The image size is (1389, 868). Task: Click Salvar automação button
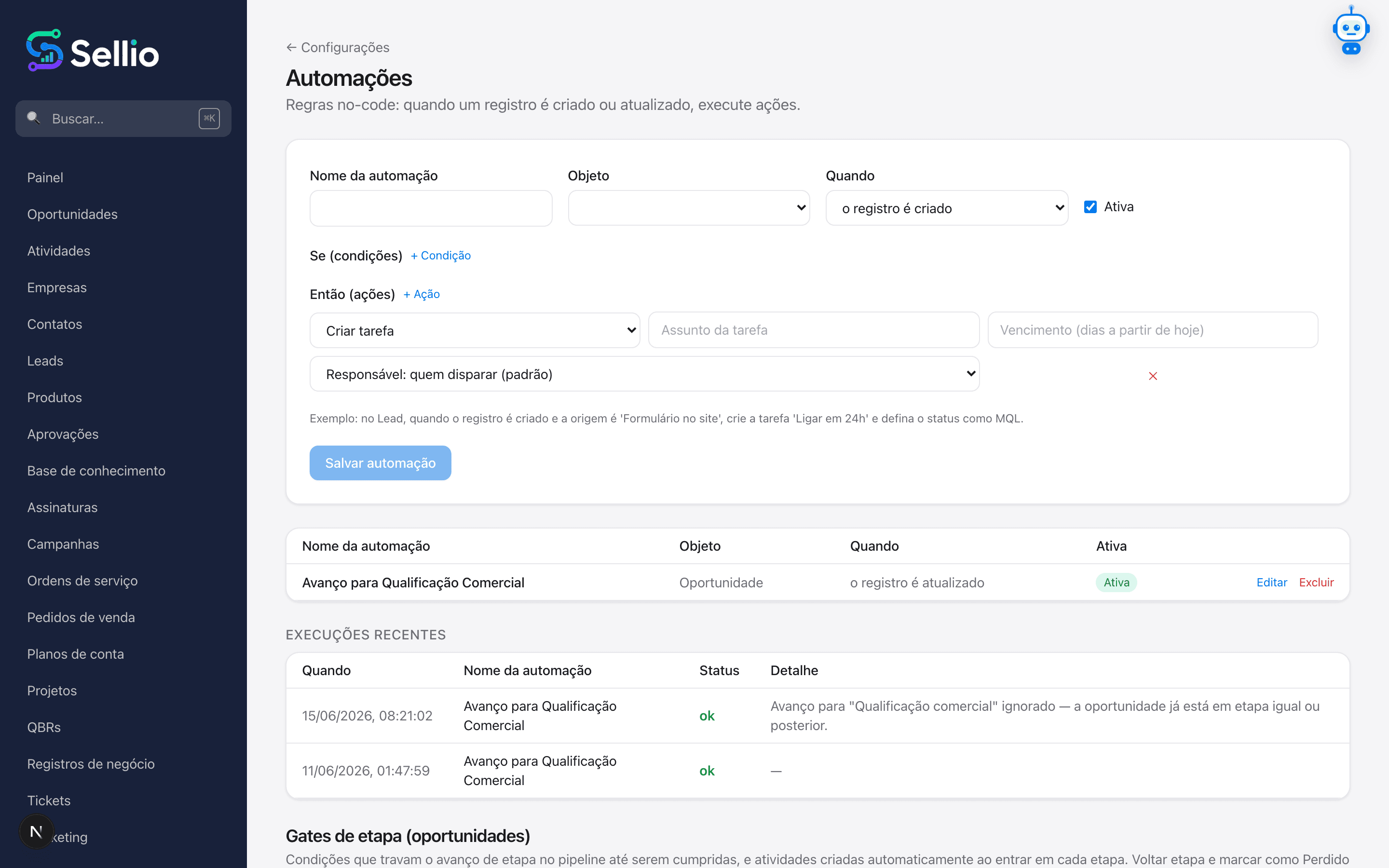[x=380, y=463]
